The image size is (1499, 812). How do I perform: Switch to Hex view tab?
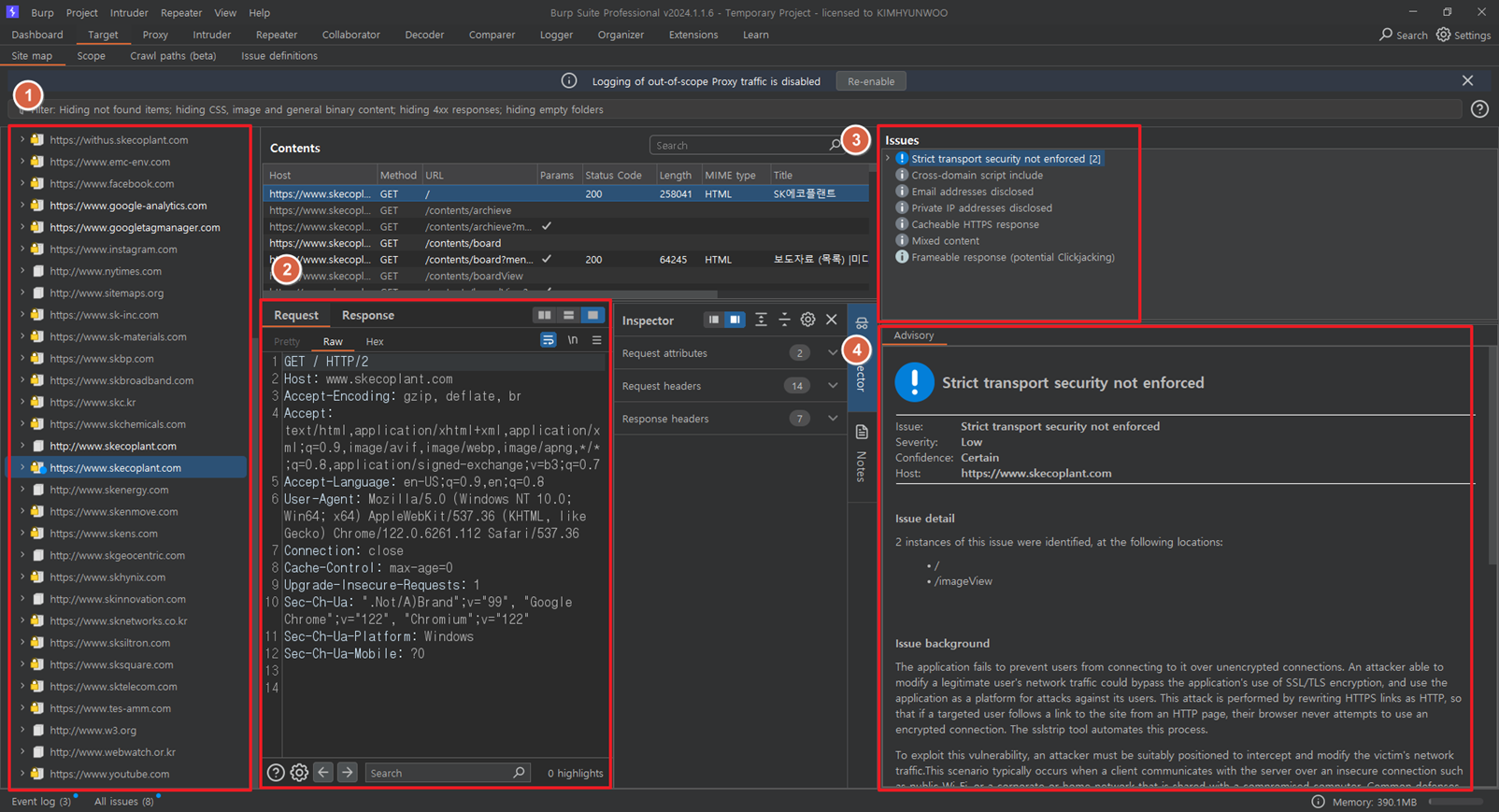pyautogui.click(x=375, y=342)
